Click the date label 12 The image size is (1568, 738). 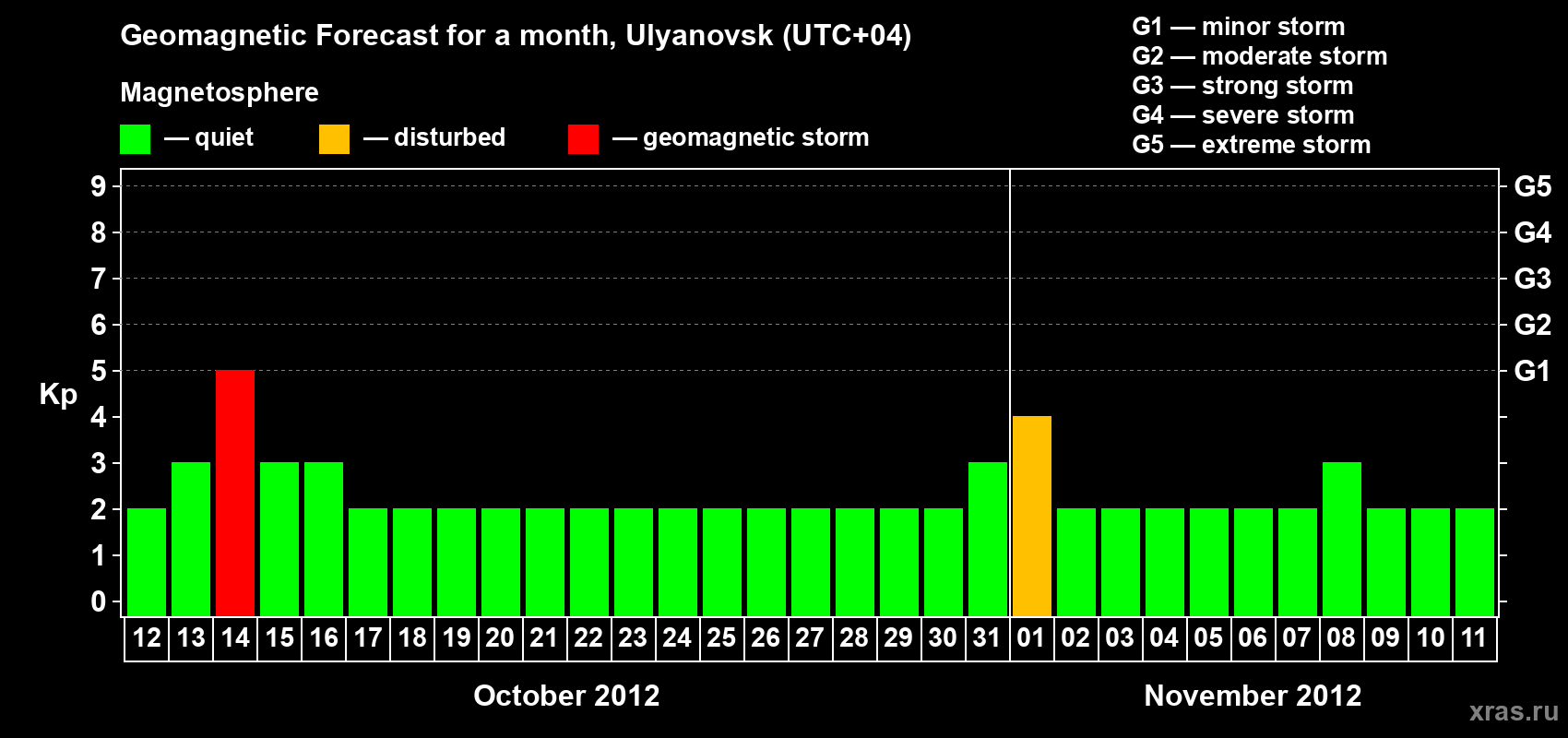pyautogui.click(x=147, y=637)
